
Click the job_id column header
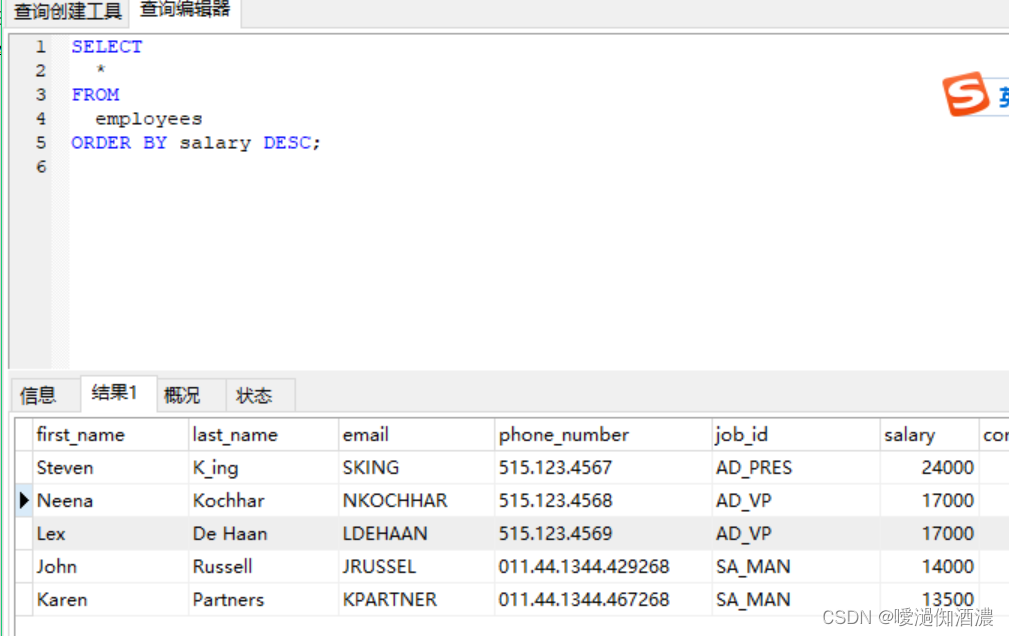(x=741, y=434)
